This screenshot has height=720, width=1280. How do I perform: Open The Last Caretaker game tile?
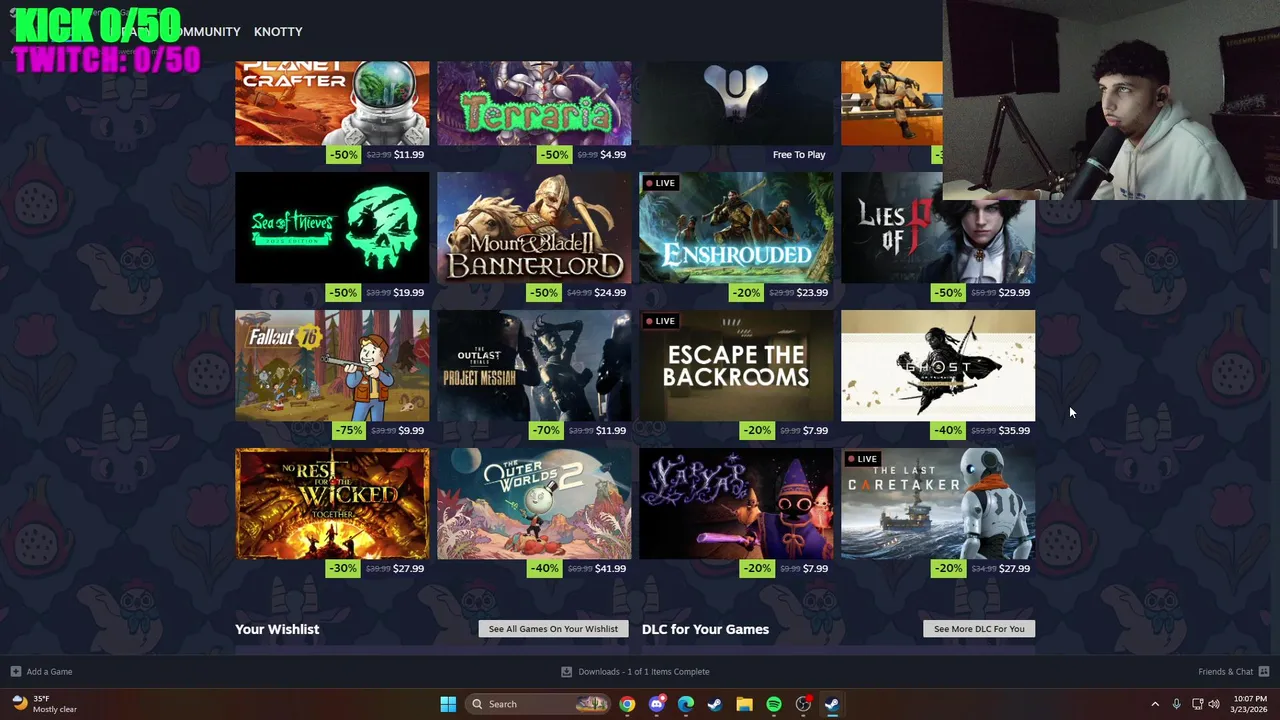tap(938, 503)
